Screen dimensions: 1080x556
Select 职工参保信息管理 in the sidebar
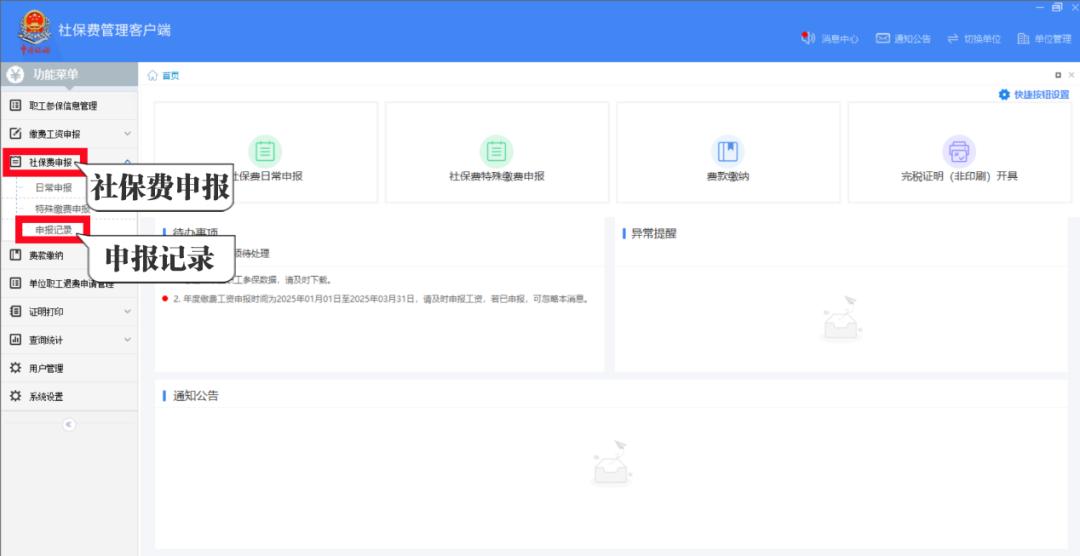[62, 106]
